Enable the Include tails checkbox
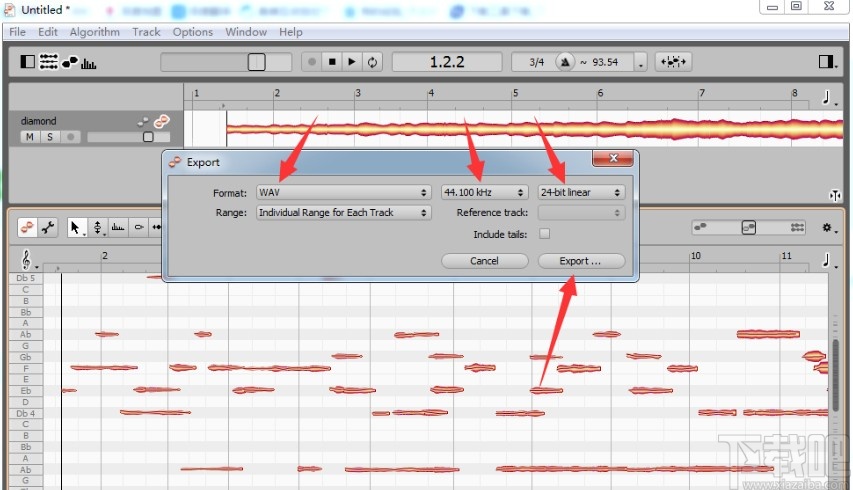Viewport: 853px width, 490px height. tap(544, 234)
